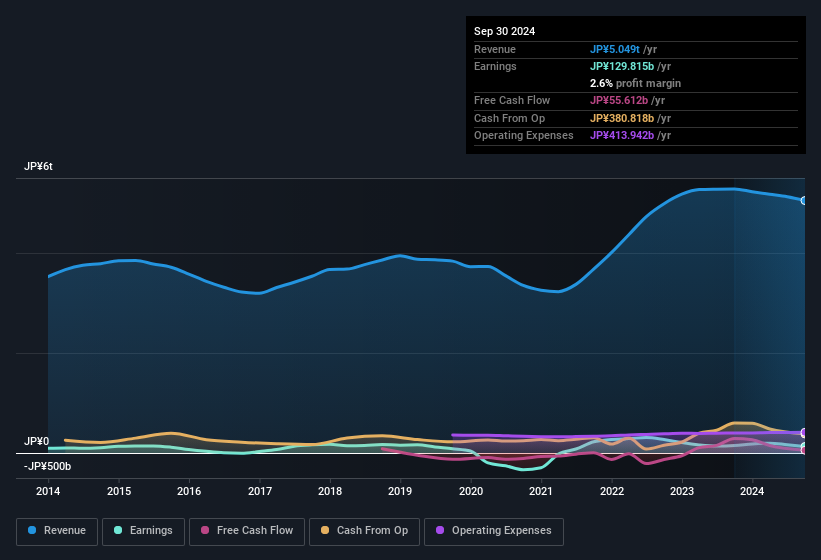This screenshot has width=821, height=560.
Task: Click the 2021 x-axis label
Action: (x=541, y=491)
